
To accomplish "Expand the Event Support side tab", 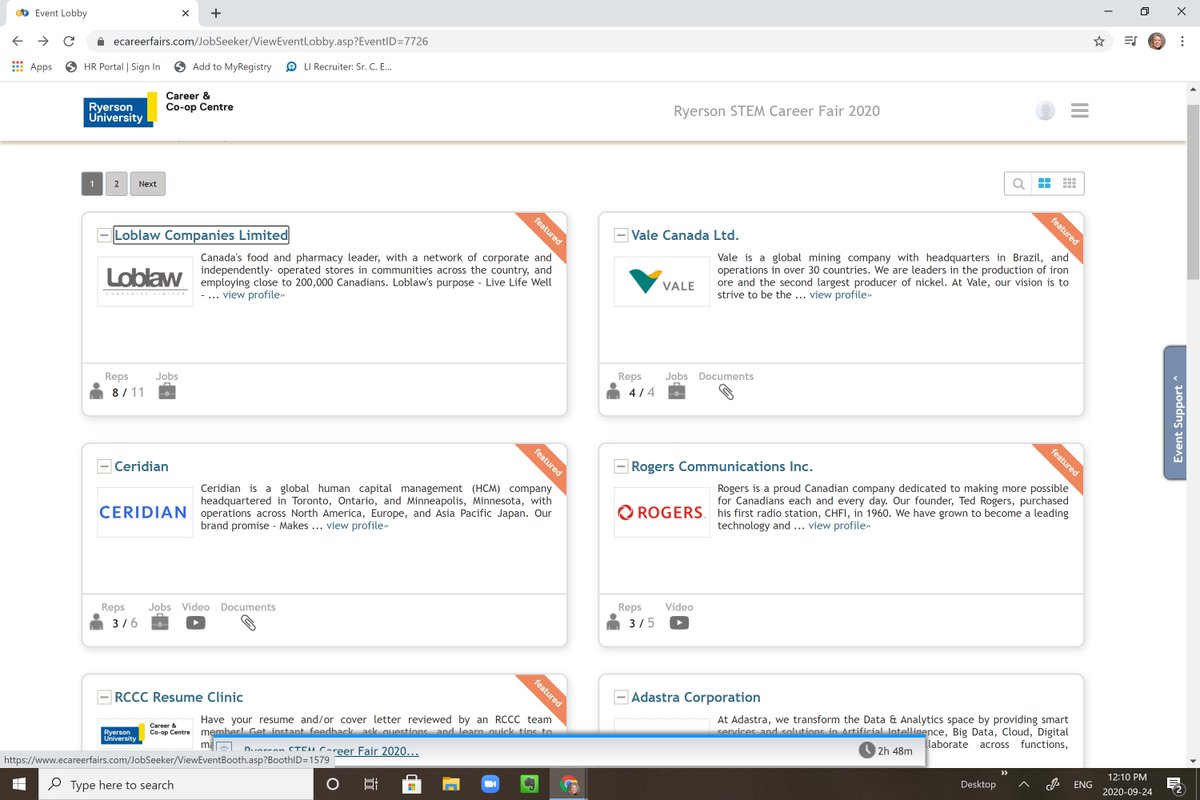I will point(1176,413).
